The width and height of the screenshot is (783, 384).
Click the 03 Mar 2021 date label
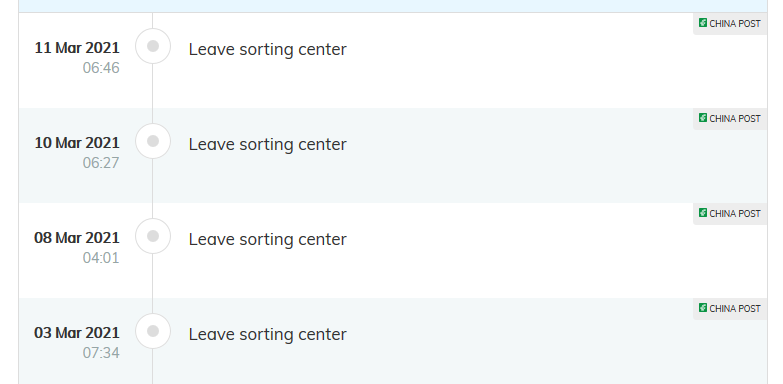click(77, 333)
